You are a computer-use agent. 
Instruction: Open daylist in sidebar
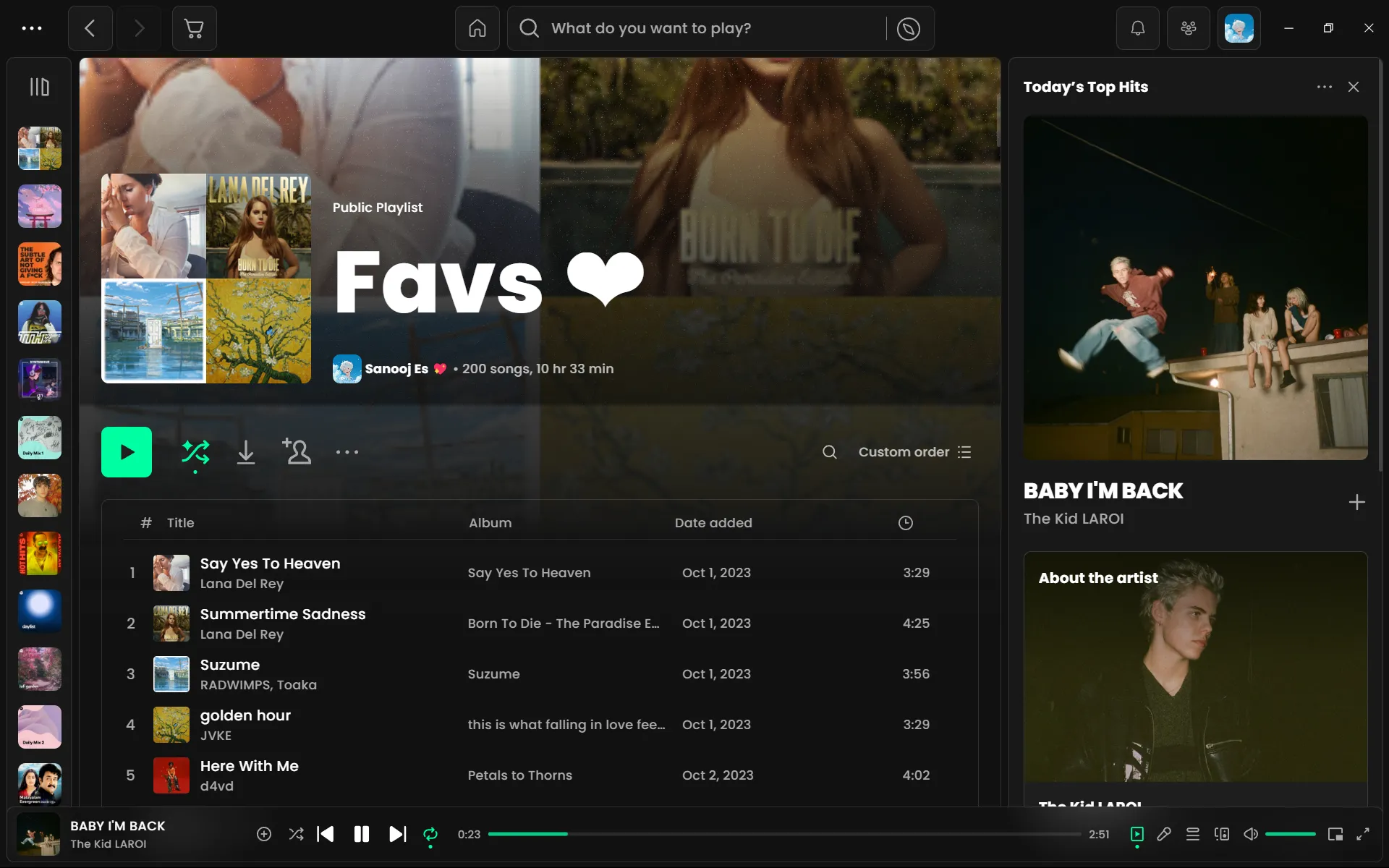click(x=40, y=611)
